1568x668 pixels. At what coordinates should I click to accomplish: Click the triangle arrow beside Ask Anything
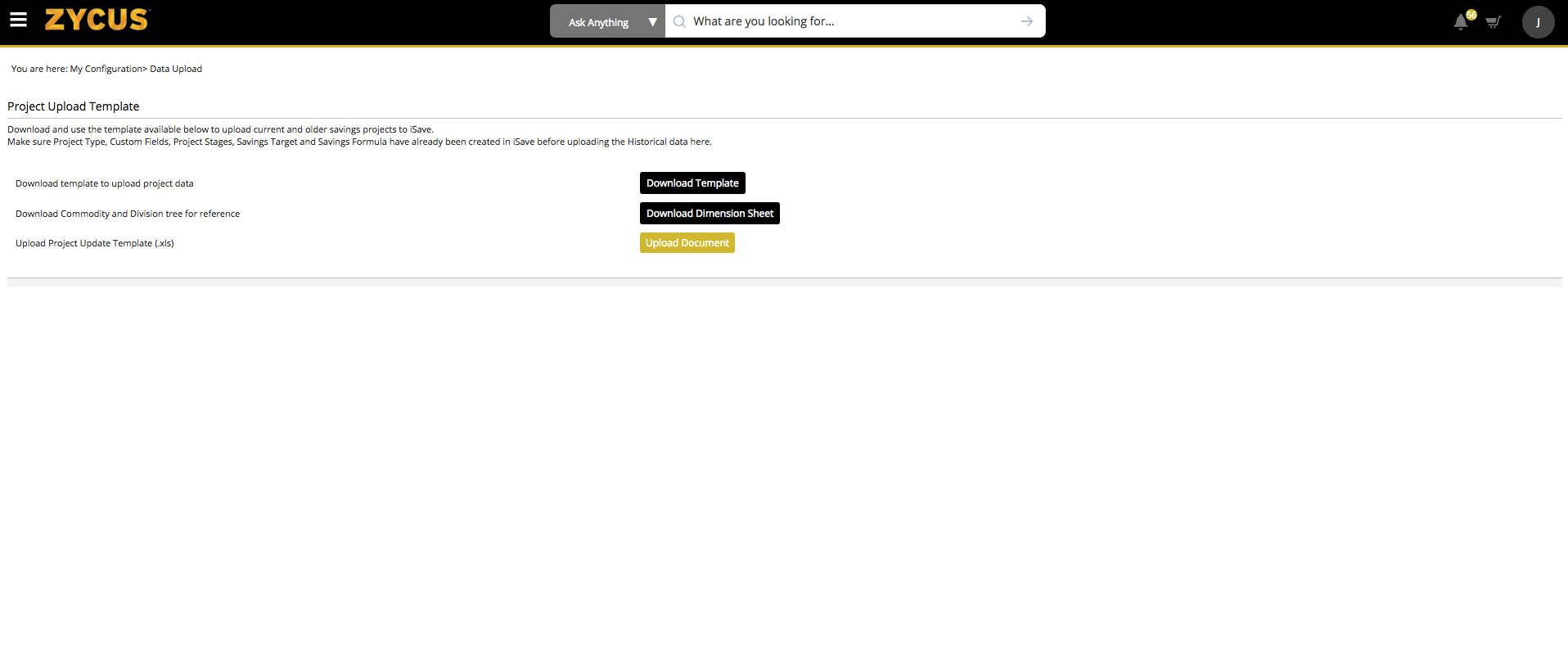click(652, 22)
